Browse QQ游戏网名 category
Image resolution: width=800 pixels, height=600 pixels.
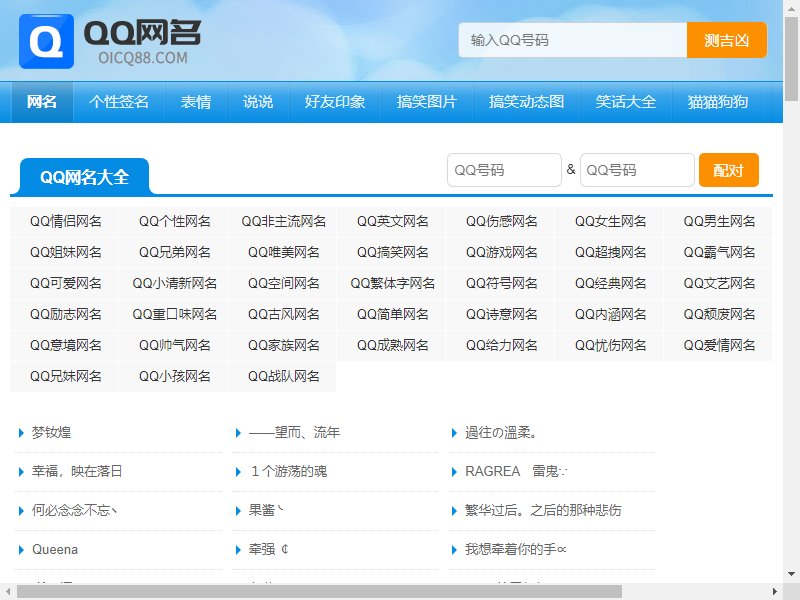pos(502,253)
